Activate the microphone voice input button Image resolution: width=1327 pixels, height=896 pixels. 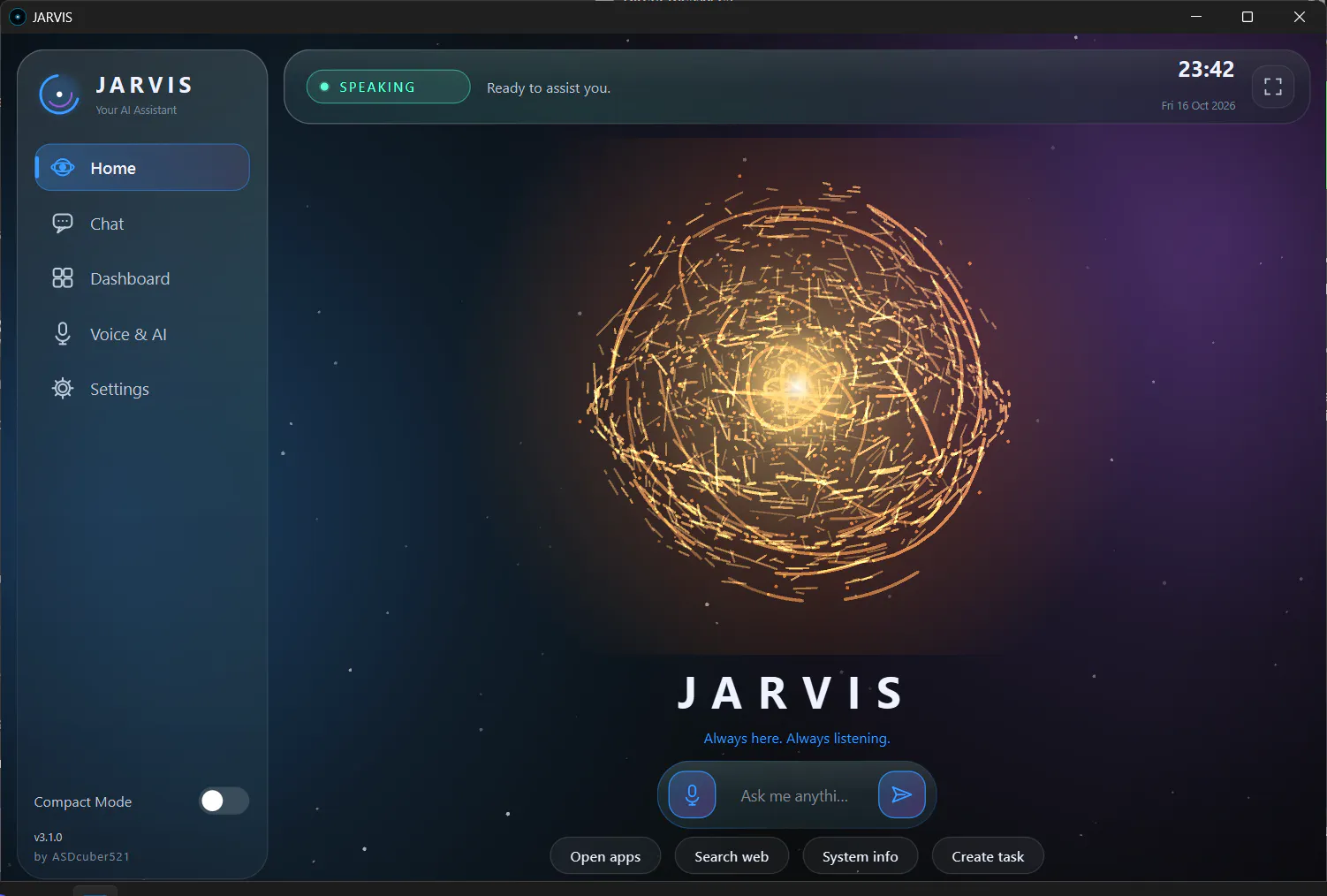692,794
